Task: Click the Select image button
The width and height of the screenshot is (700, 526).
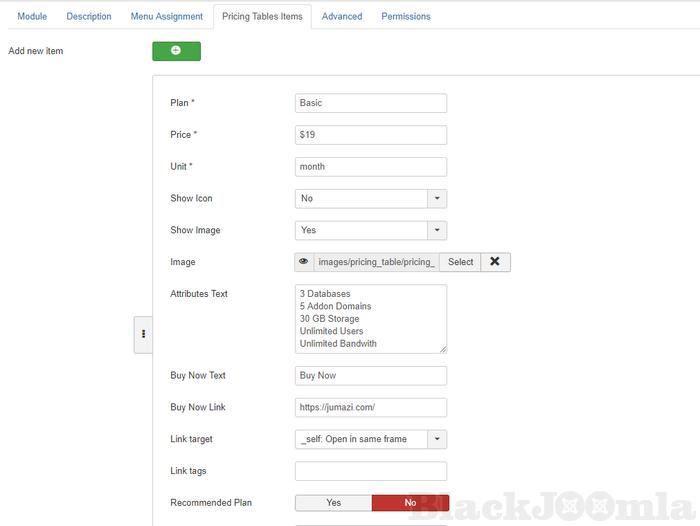Action: coord(460,262)
